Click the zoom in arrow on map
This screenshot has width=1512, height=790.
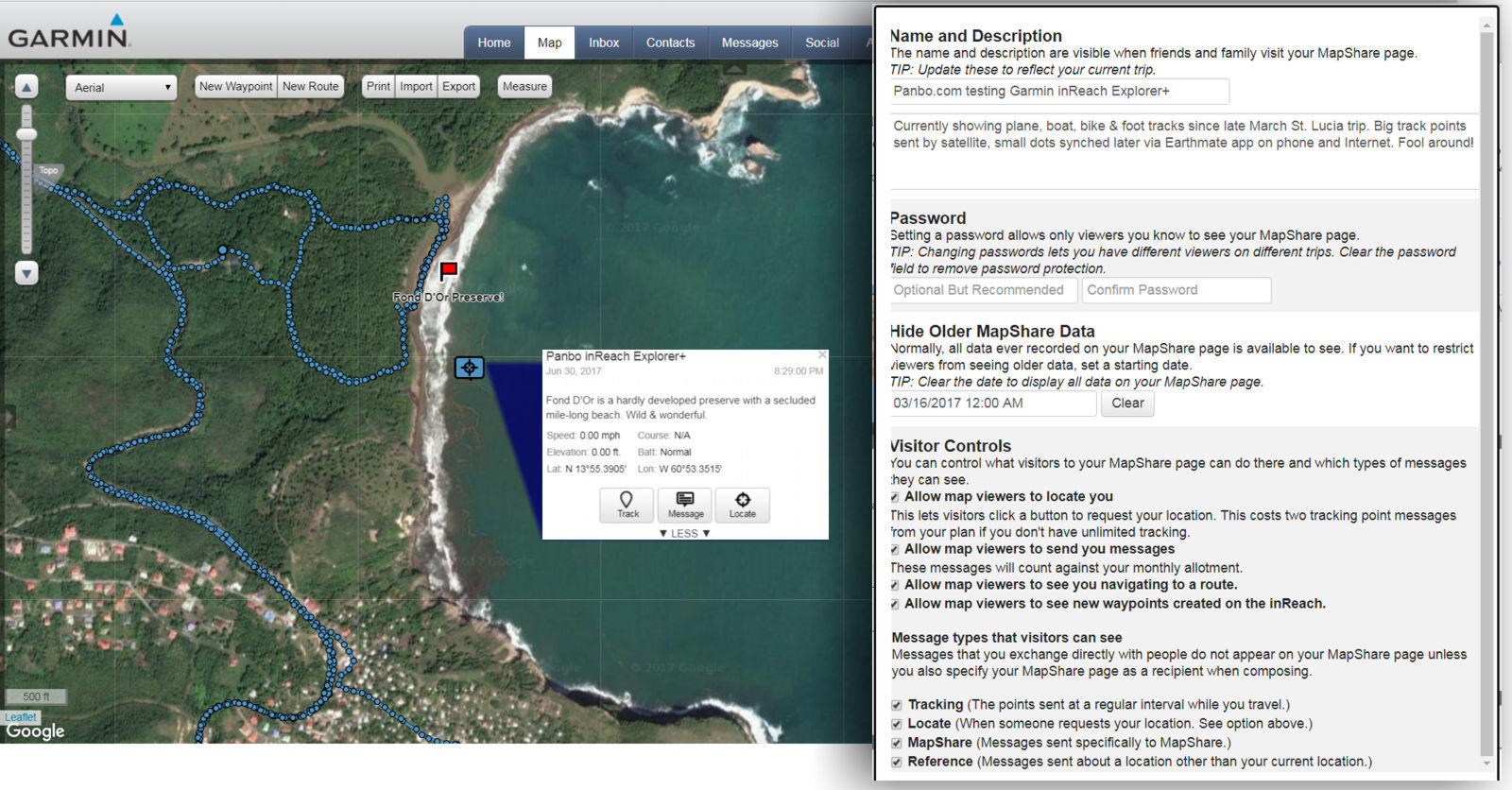pos(26,87)
